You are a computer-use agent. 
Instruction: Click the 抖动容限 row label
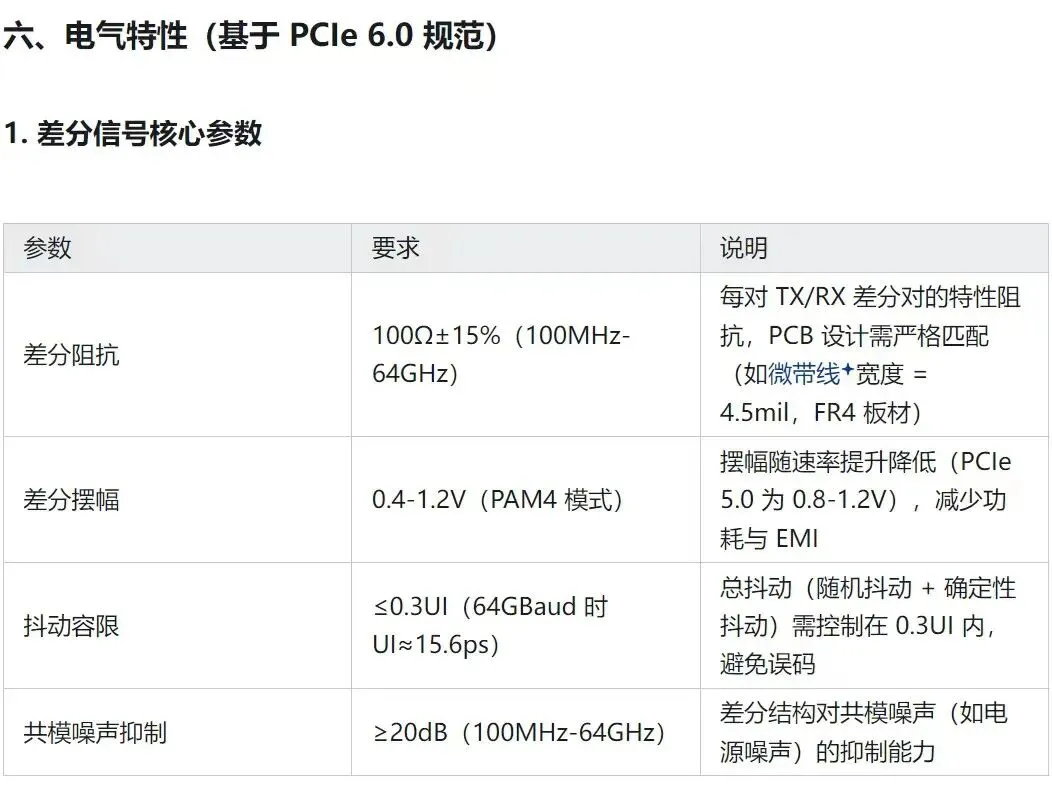pos(71,626)
